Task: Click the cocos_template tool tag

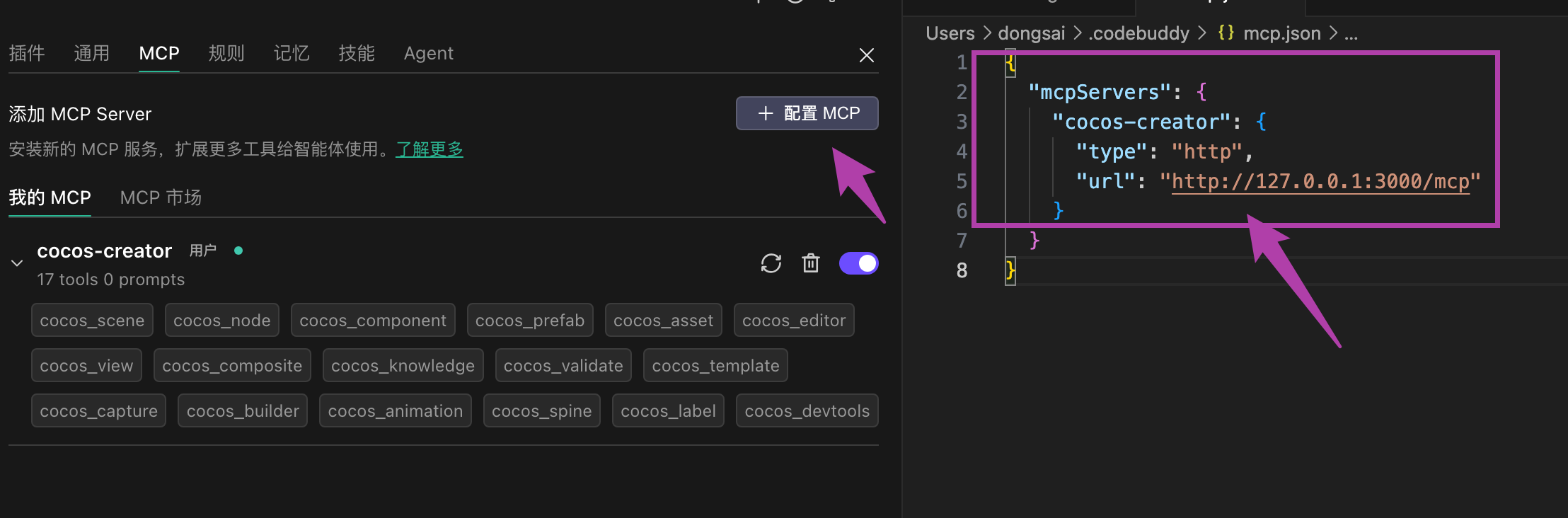Action: click(716, 366)
